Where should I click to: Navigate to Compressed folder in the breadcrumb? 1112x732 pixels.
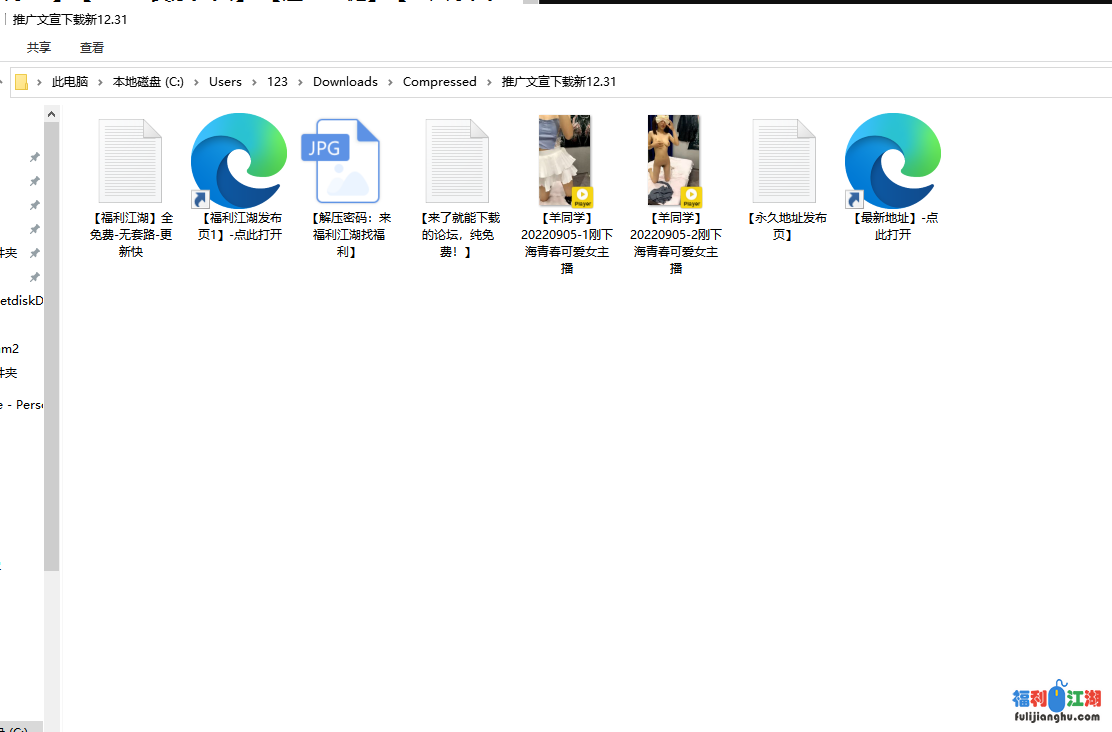click(439, 82)
